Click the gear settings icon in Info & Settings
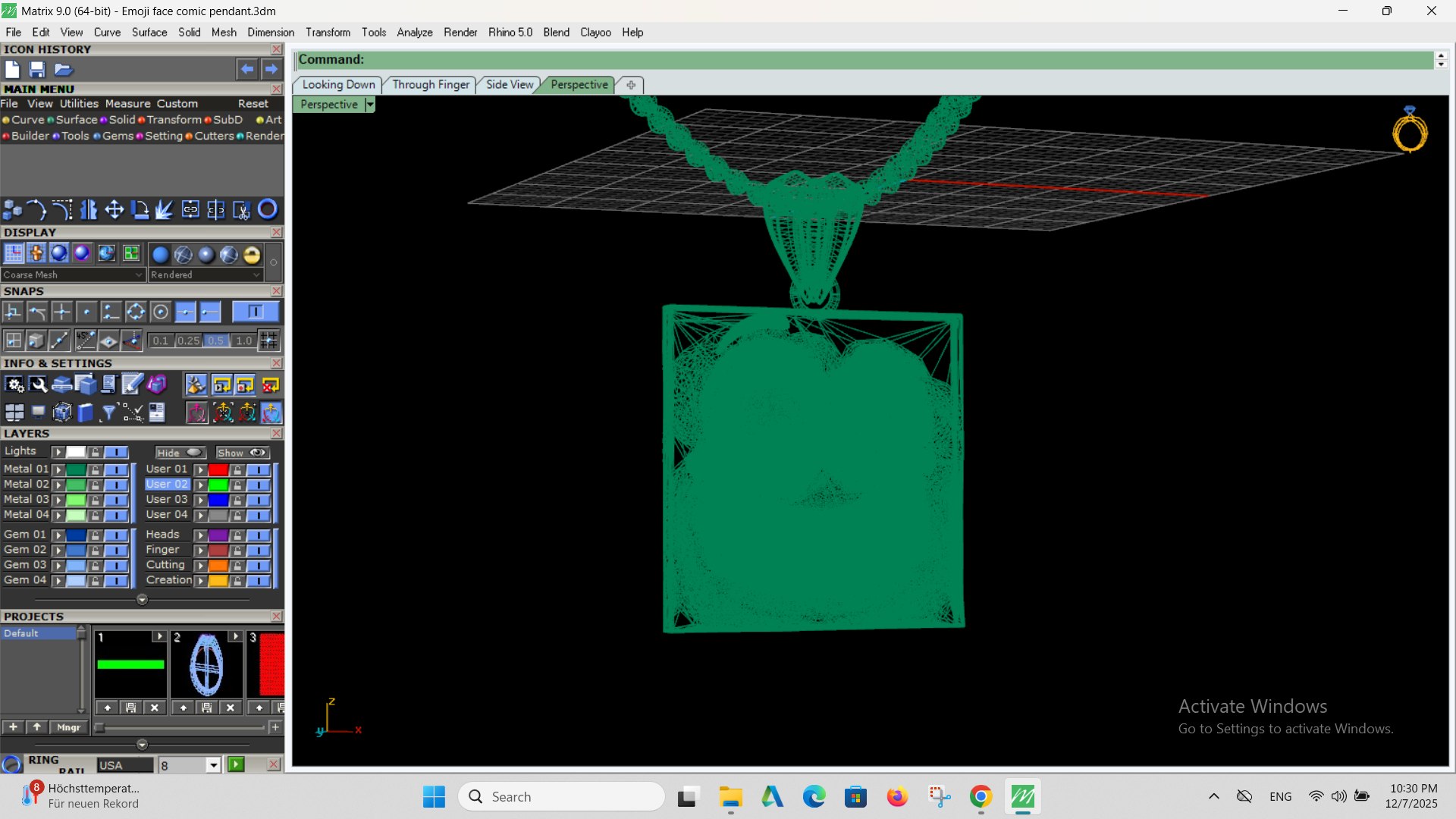Image resolution: width=1456 pixels, height=819 pixels. (14, 385)
